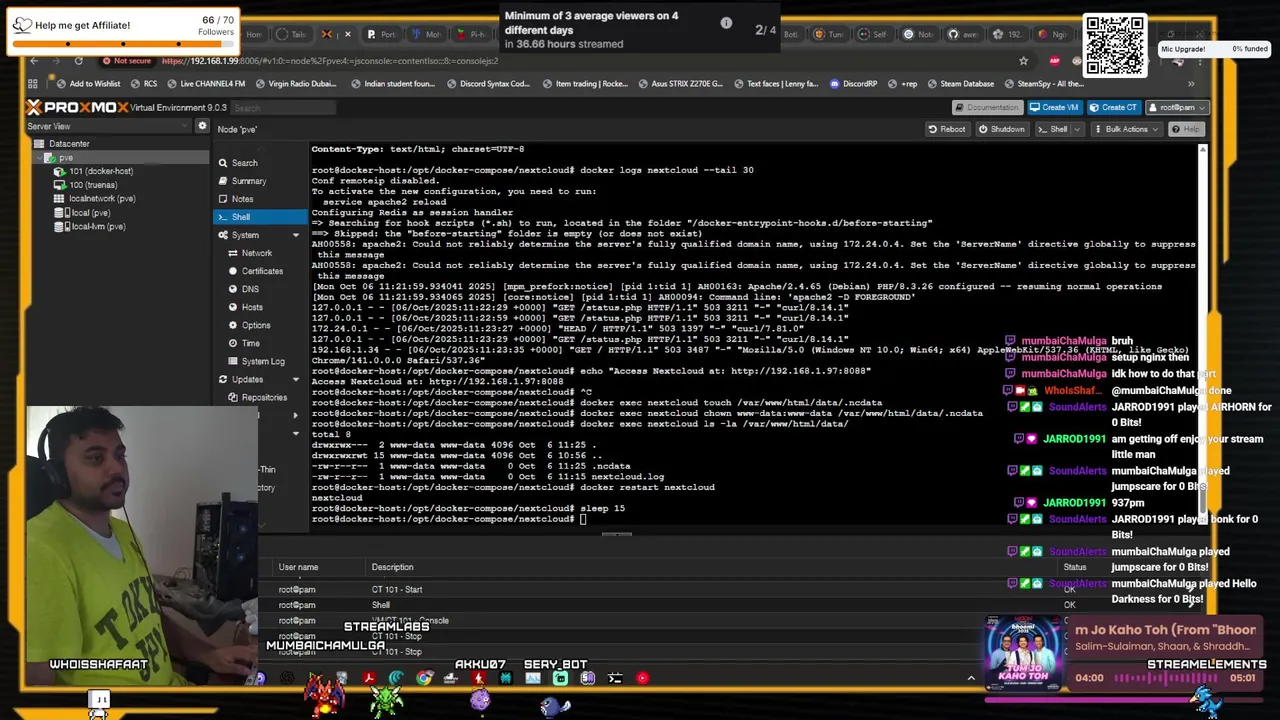The width and height of the screenshot is (1280, 720).
Task: Click the Create VM button
Action: tap(1054, 107)
